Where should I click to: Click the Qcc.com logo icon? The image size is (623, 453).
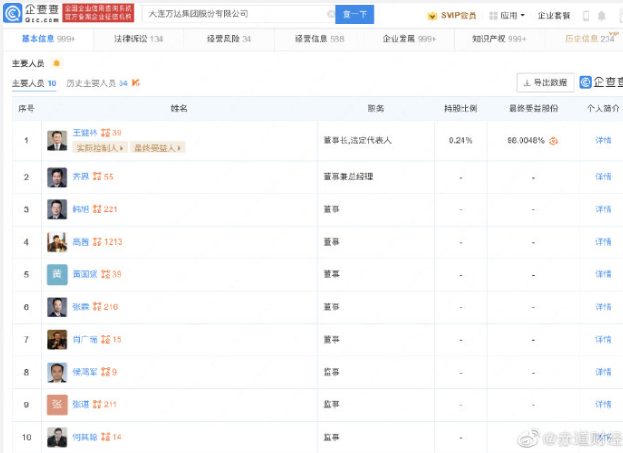[13, 14]
